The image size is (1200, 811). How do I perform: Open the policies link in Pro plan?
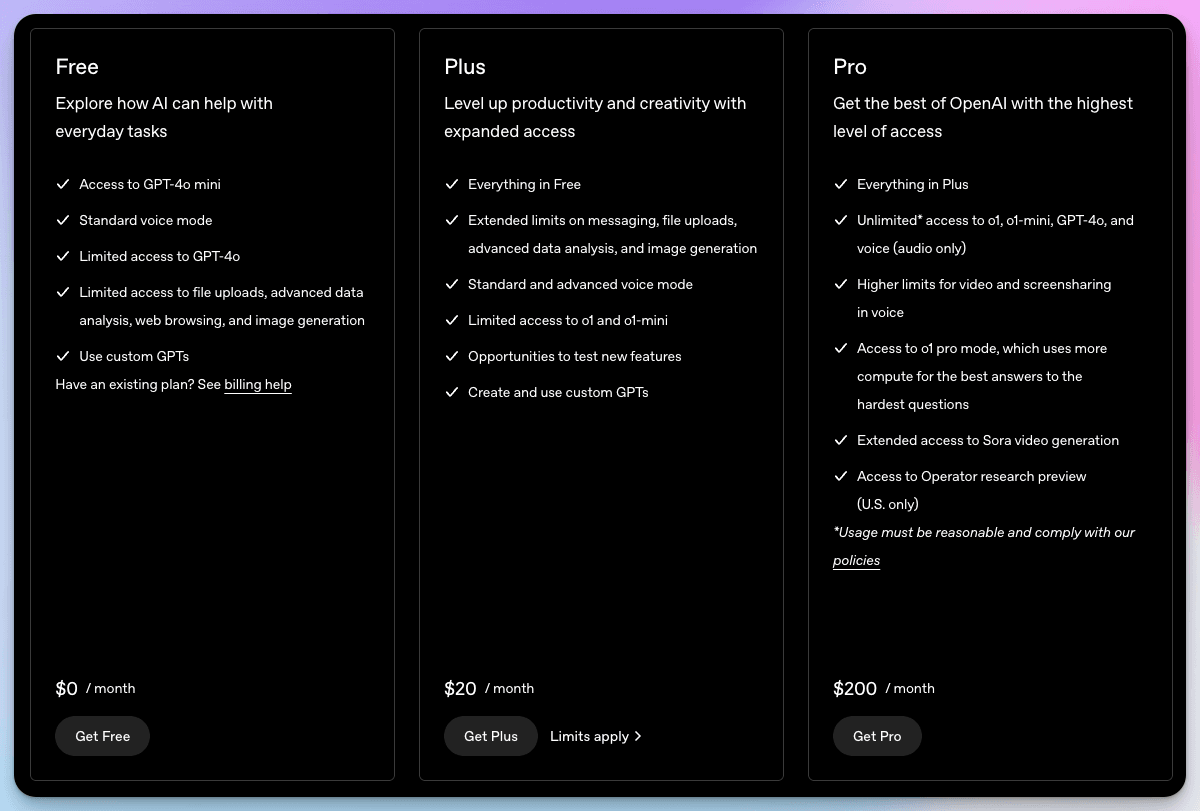click(856, 560)
